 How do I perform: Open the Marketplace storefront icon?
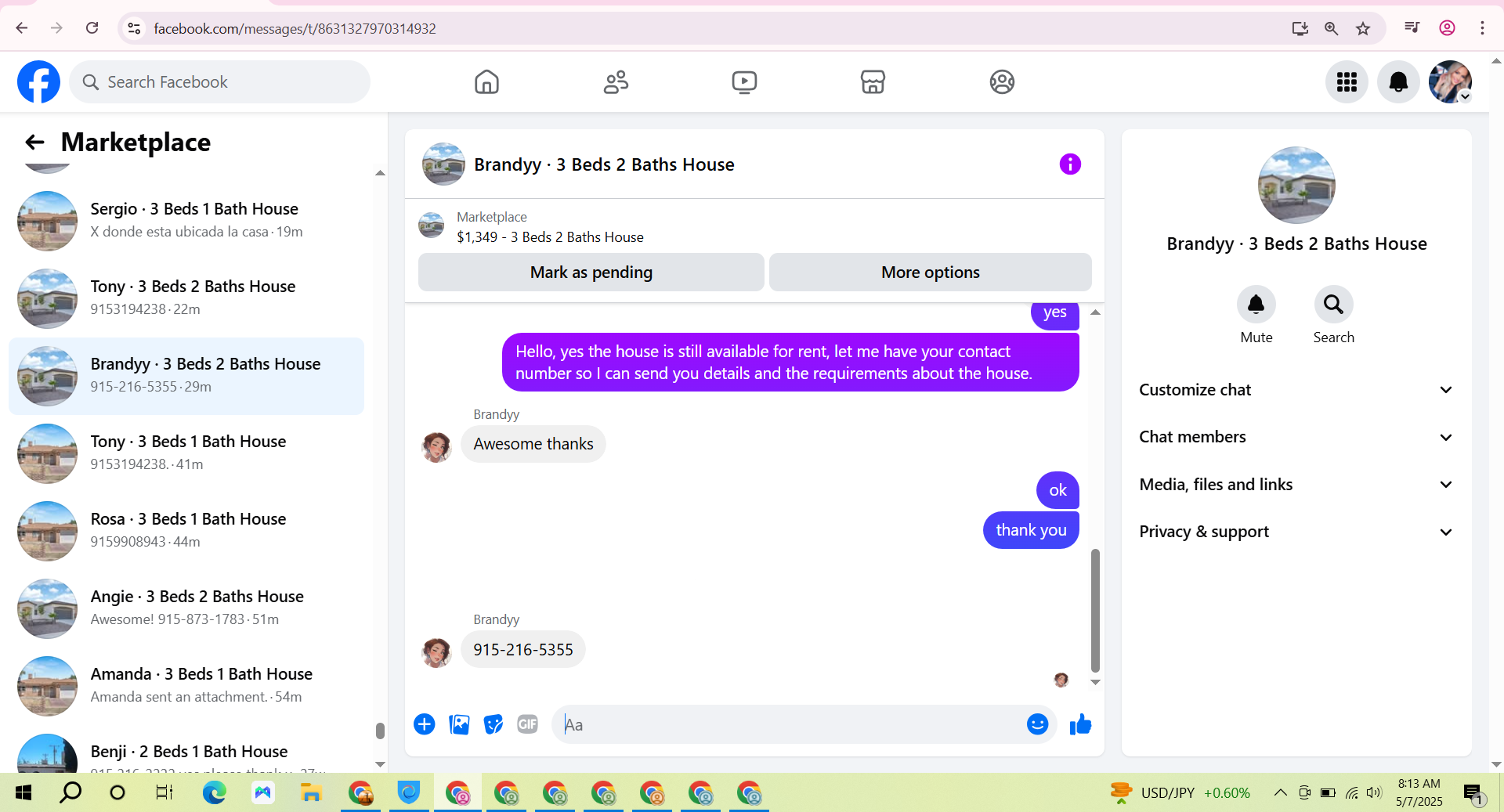[x=873, y=81]
